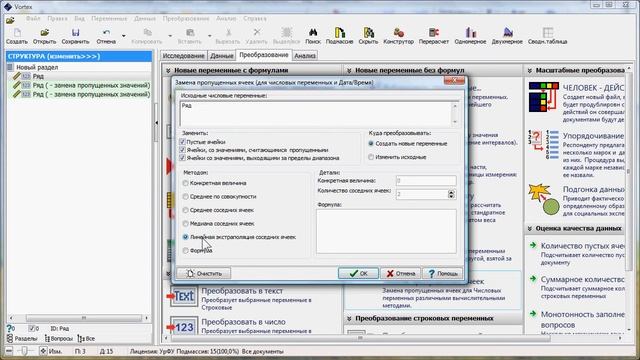Collapse Новые переменные без формул section
640x360 pixels.
pyautogui.click(x=349, y=71)
